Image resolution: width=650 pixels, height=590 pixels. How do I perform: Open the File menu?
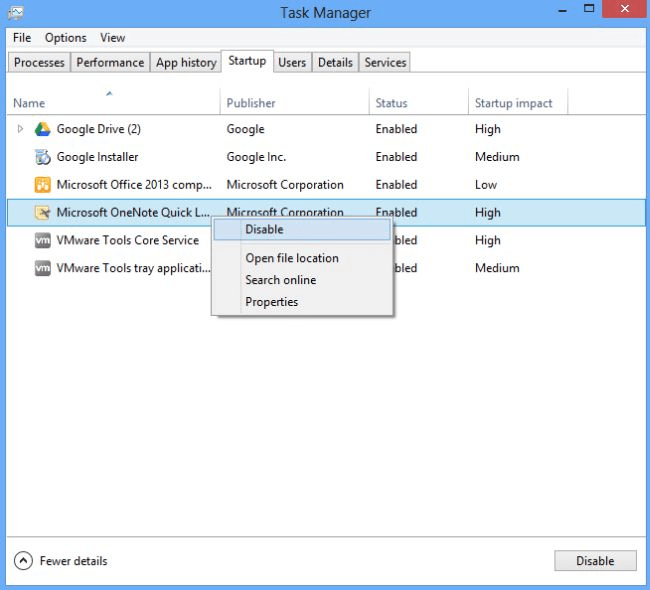coord(22,38)
